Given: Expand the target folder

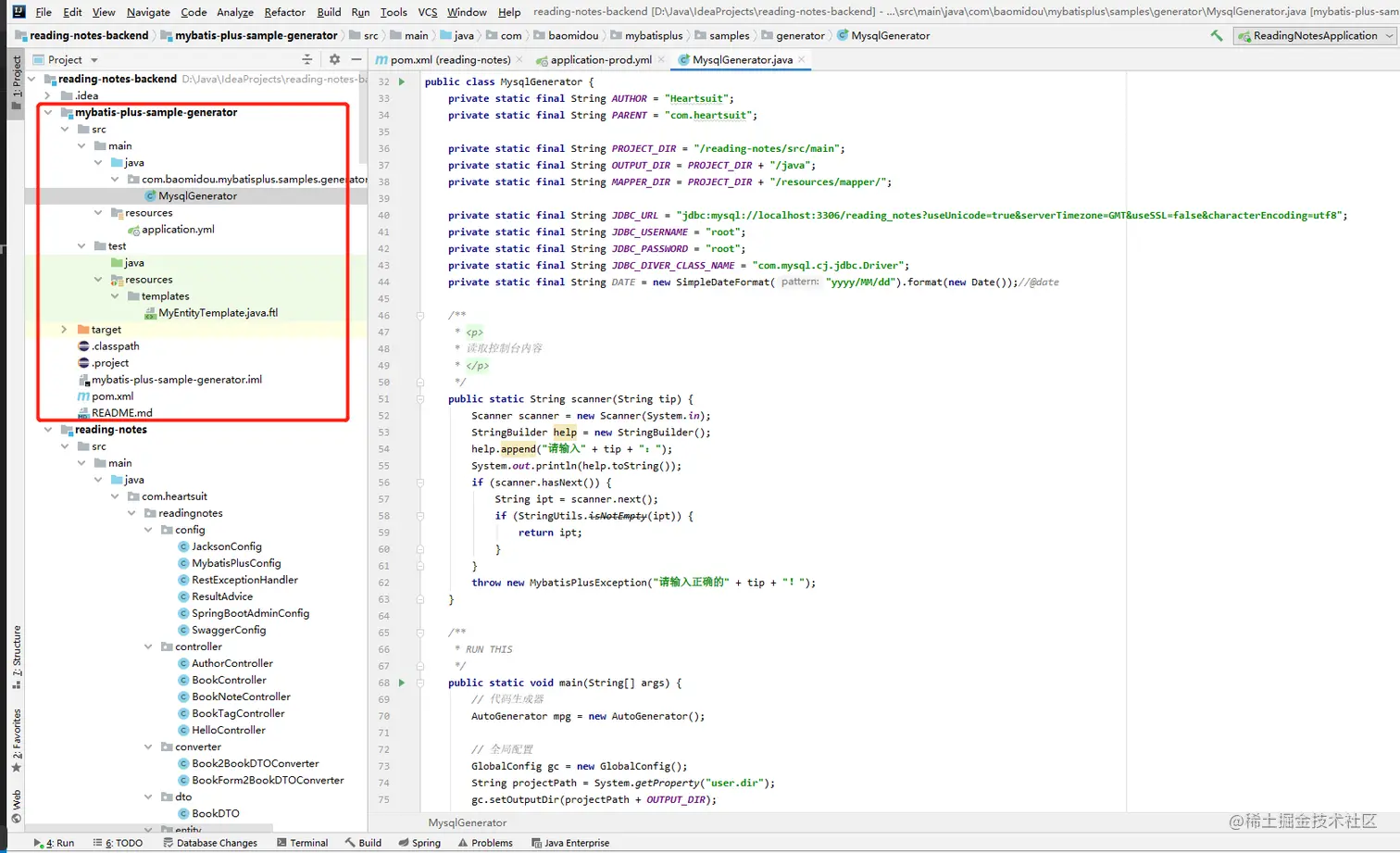Looking at the screenshot, I should [62, 329].
